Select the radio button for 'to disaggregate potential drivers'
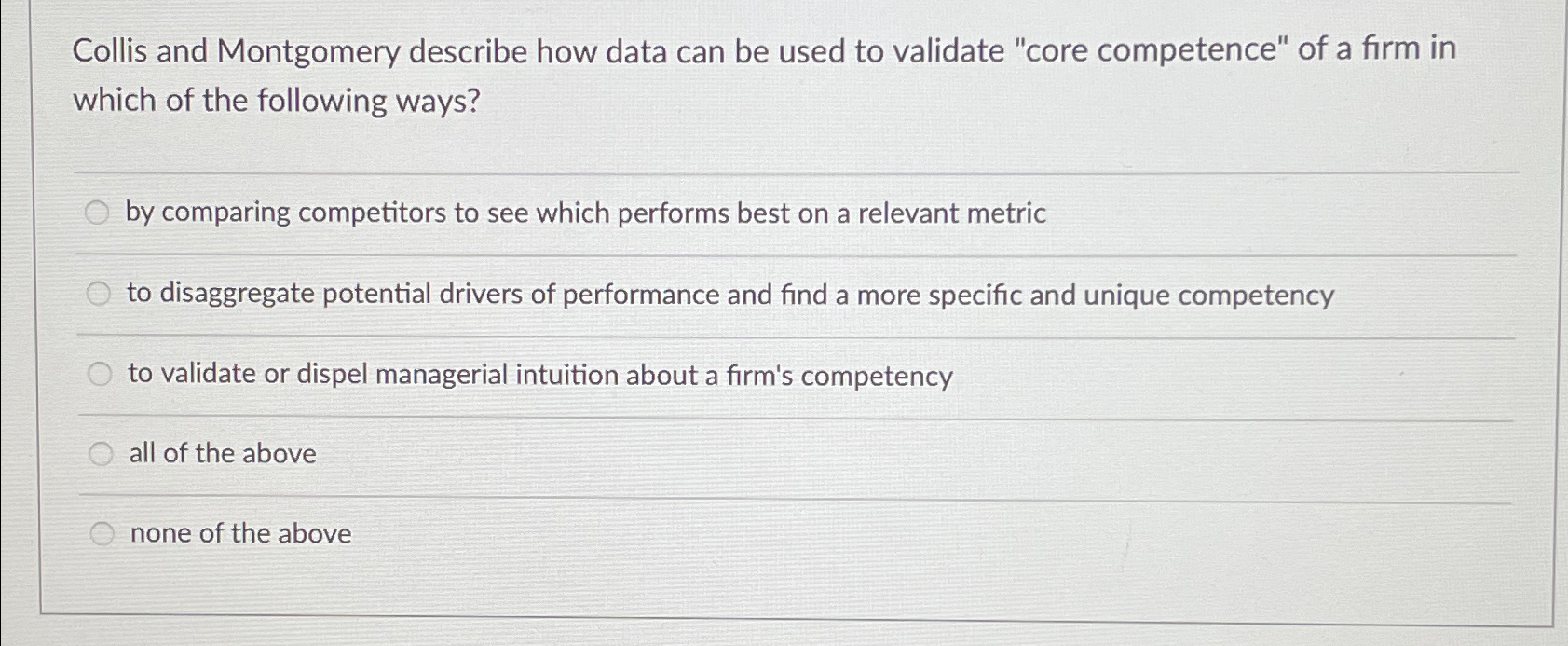 pyautogui.click(x=100, y=293)
